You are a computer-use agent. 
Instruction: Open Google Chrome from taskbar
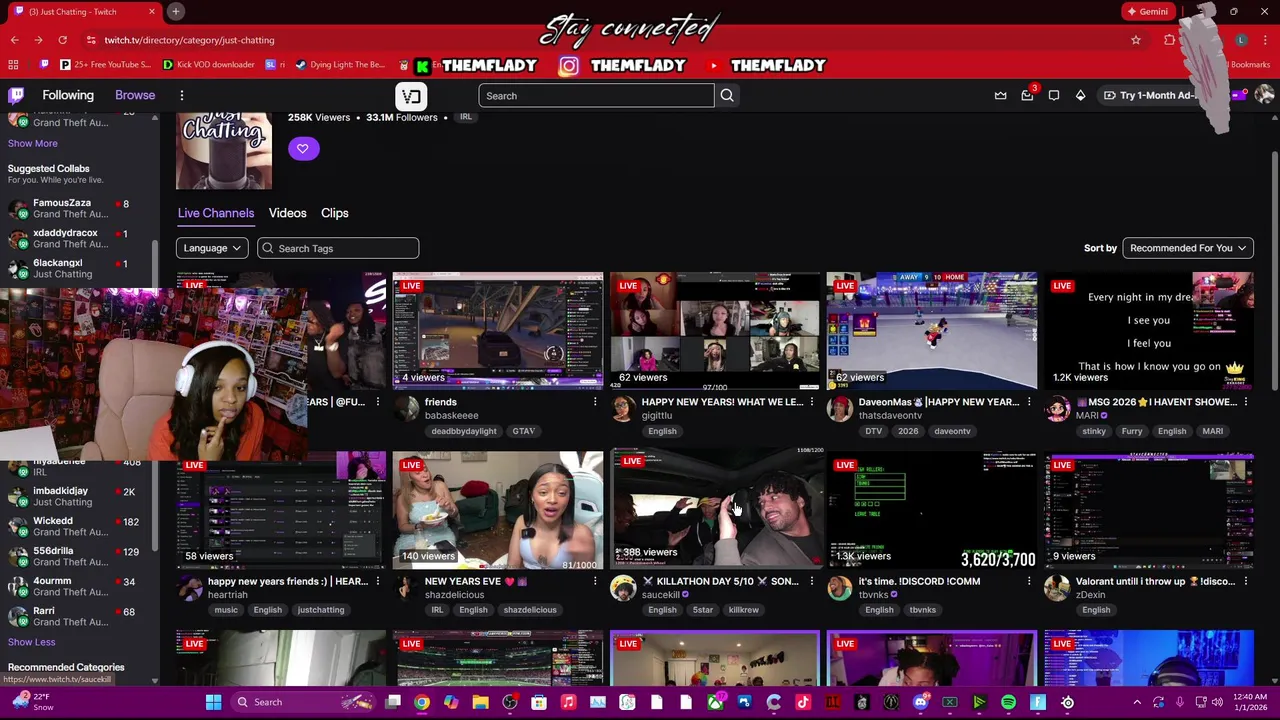422,702
